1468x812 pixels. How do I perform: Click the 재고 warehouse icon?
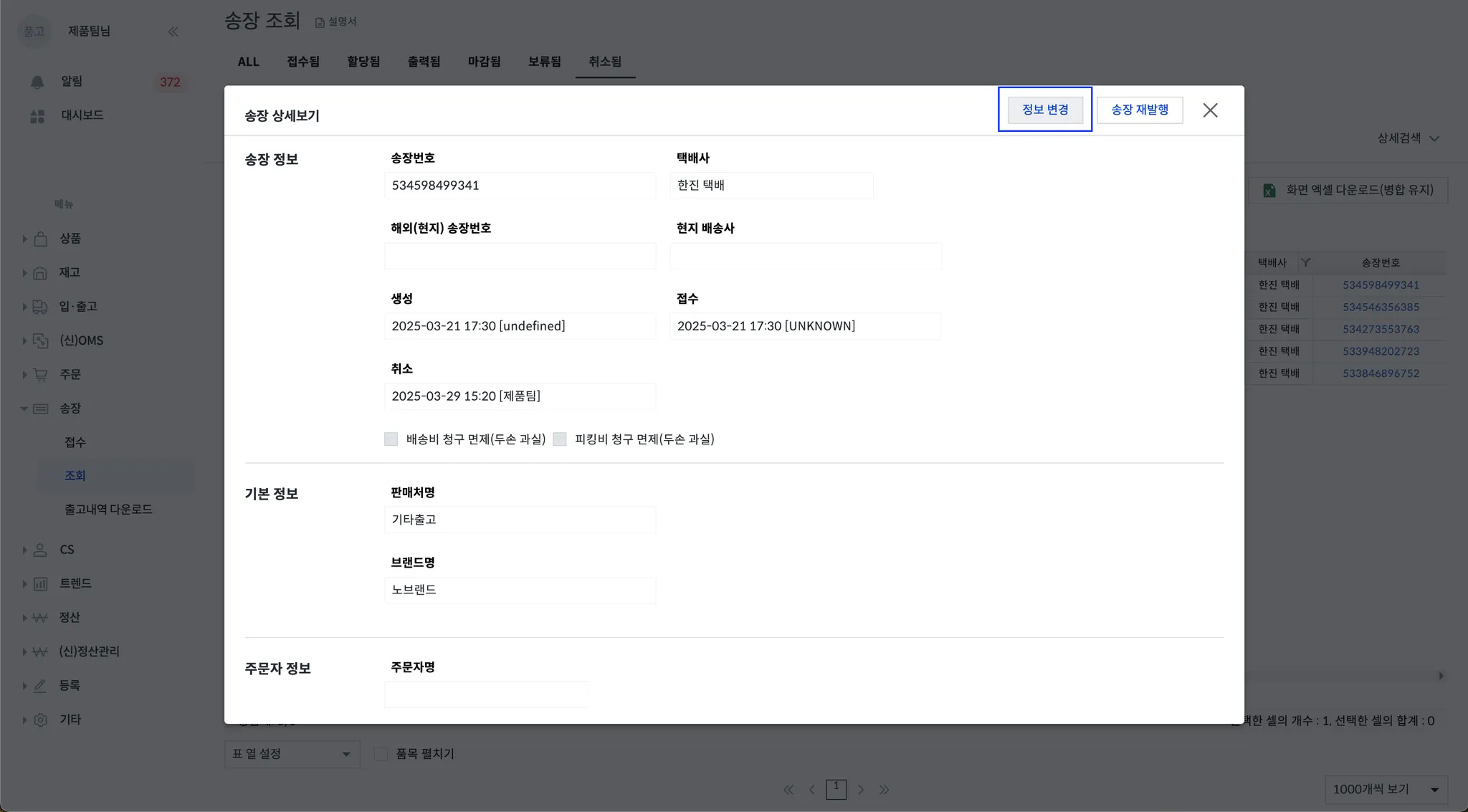click(x=41, y=273)
